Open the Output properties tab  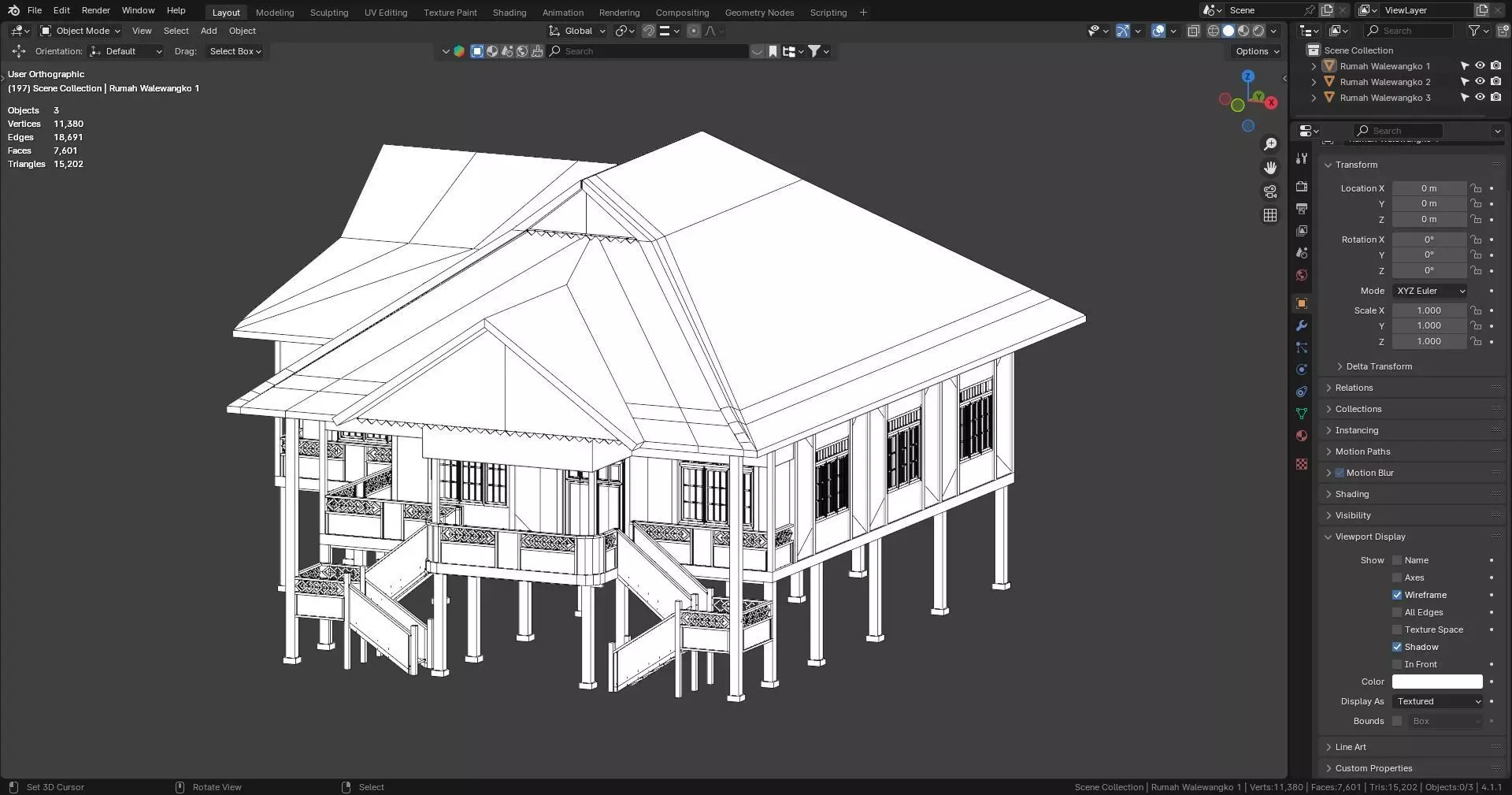(x=1302, y=209)
